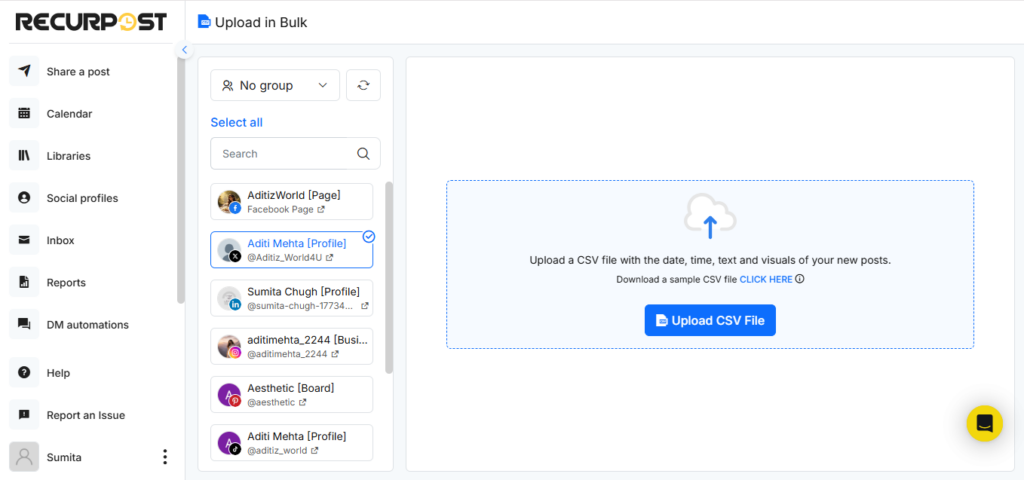Uncheck the blue checkmark on Aditi Mehta
Viewport: 1024px width, 480px height.
coord(368,236)
